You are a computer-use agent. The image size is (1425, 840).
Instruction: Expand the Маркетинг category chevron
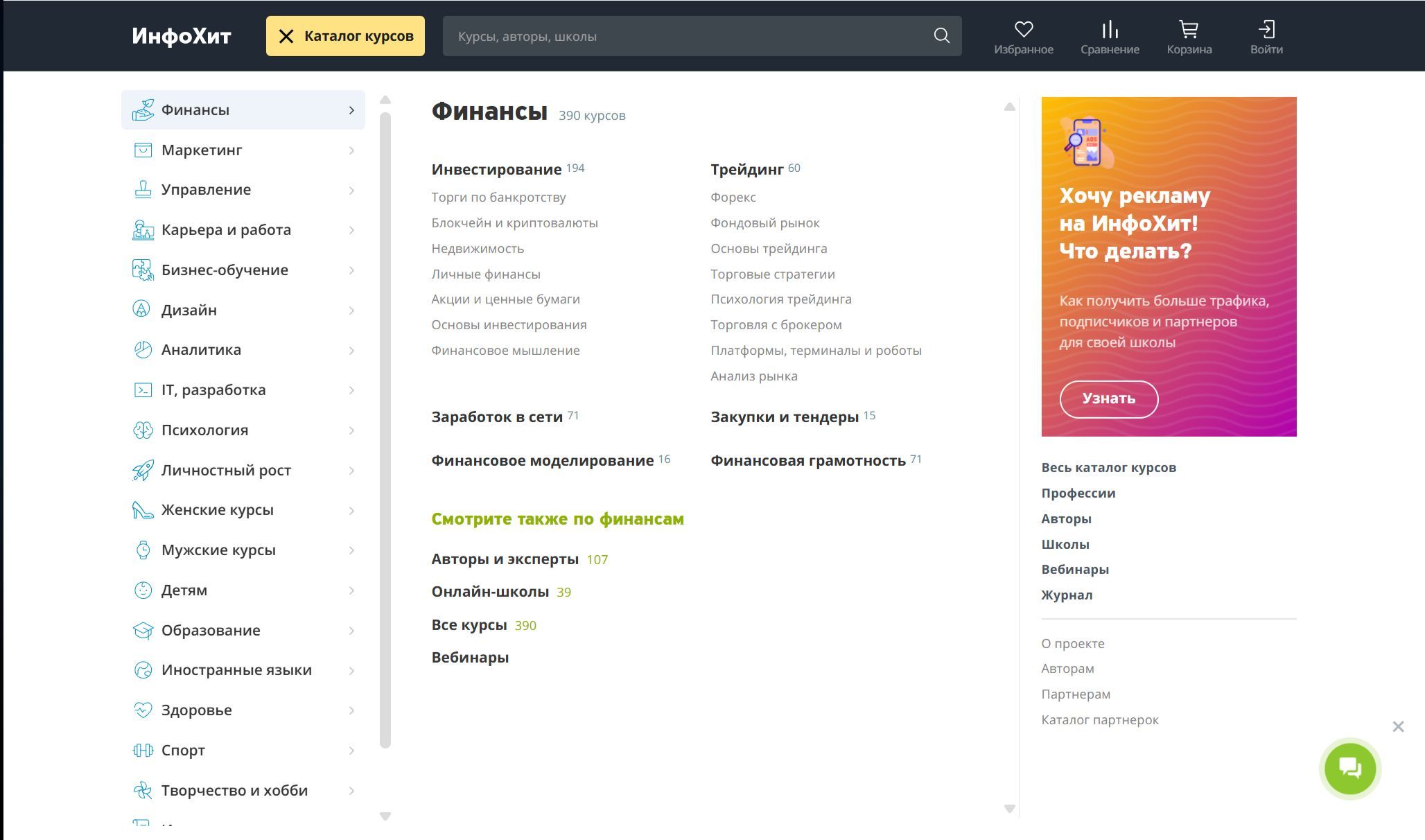tap(351, 150)
